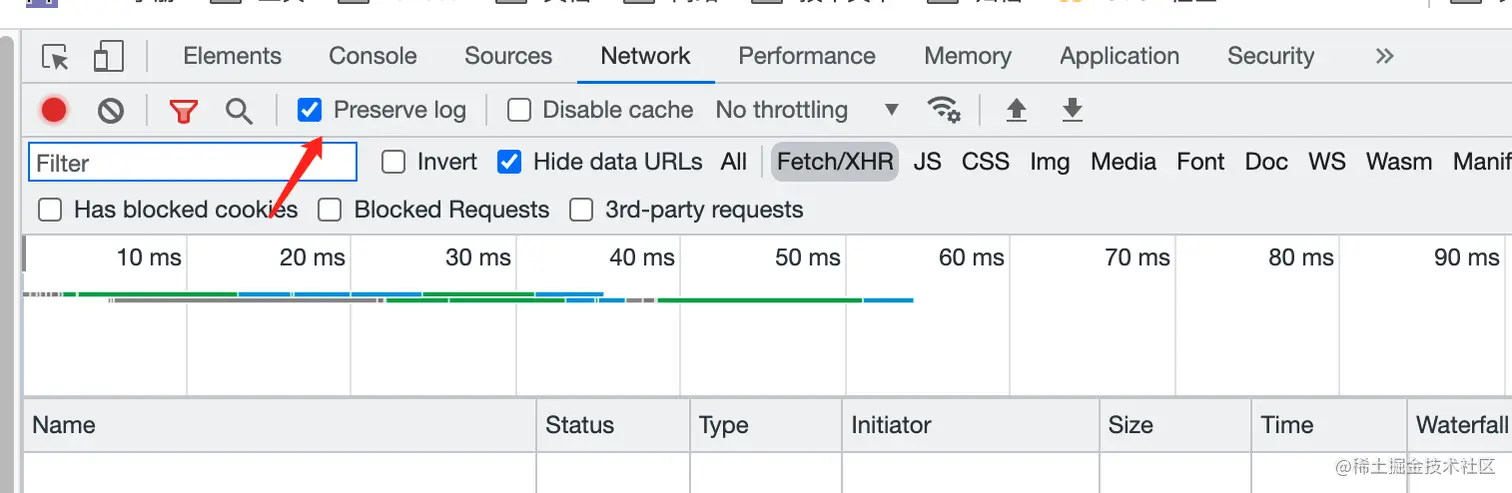Select the JS request type filter
1512x493 pixels.
[x=927, y=162]
